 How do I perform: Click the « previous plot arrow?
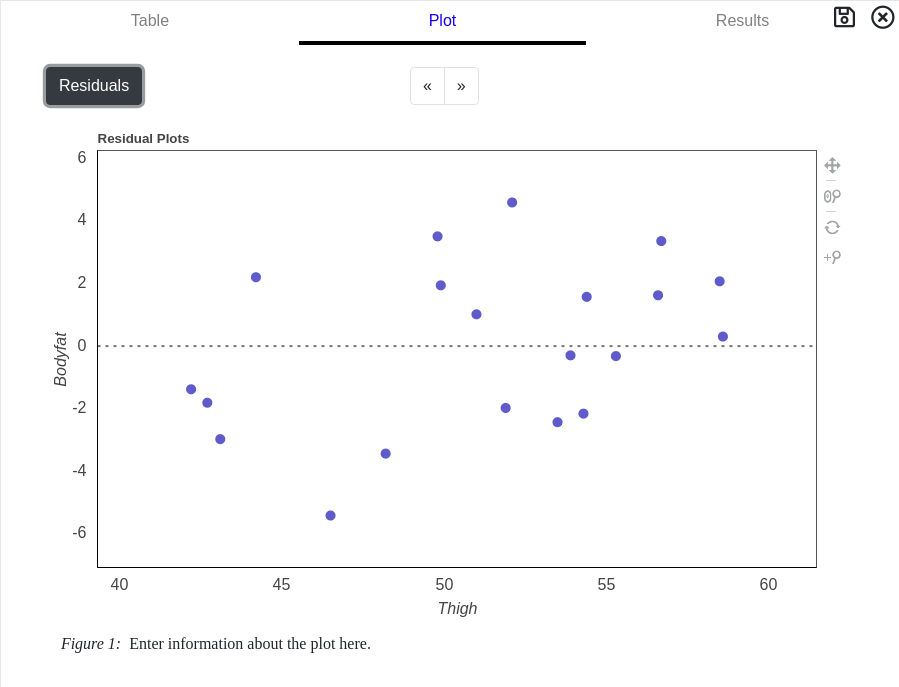coord(427,86)
